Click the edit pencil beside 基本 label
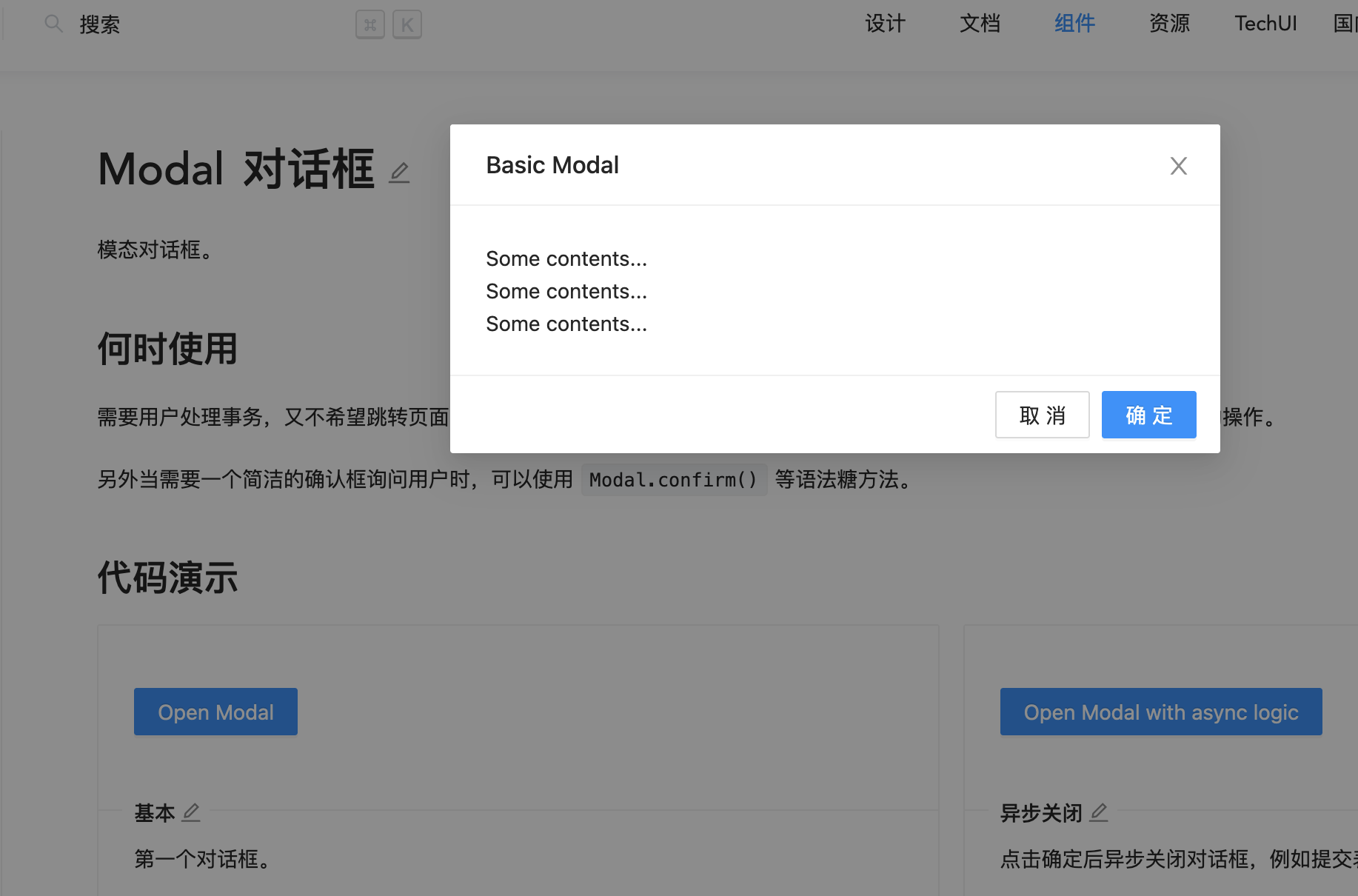 [190, 812]
